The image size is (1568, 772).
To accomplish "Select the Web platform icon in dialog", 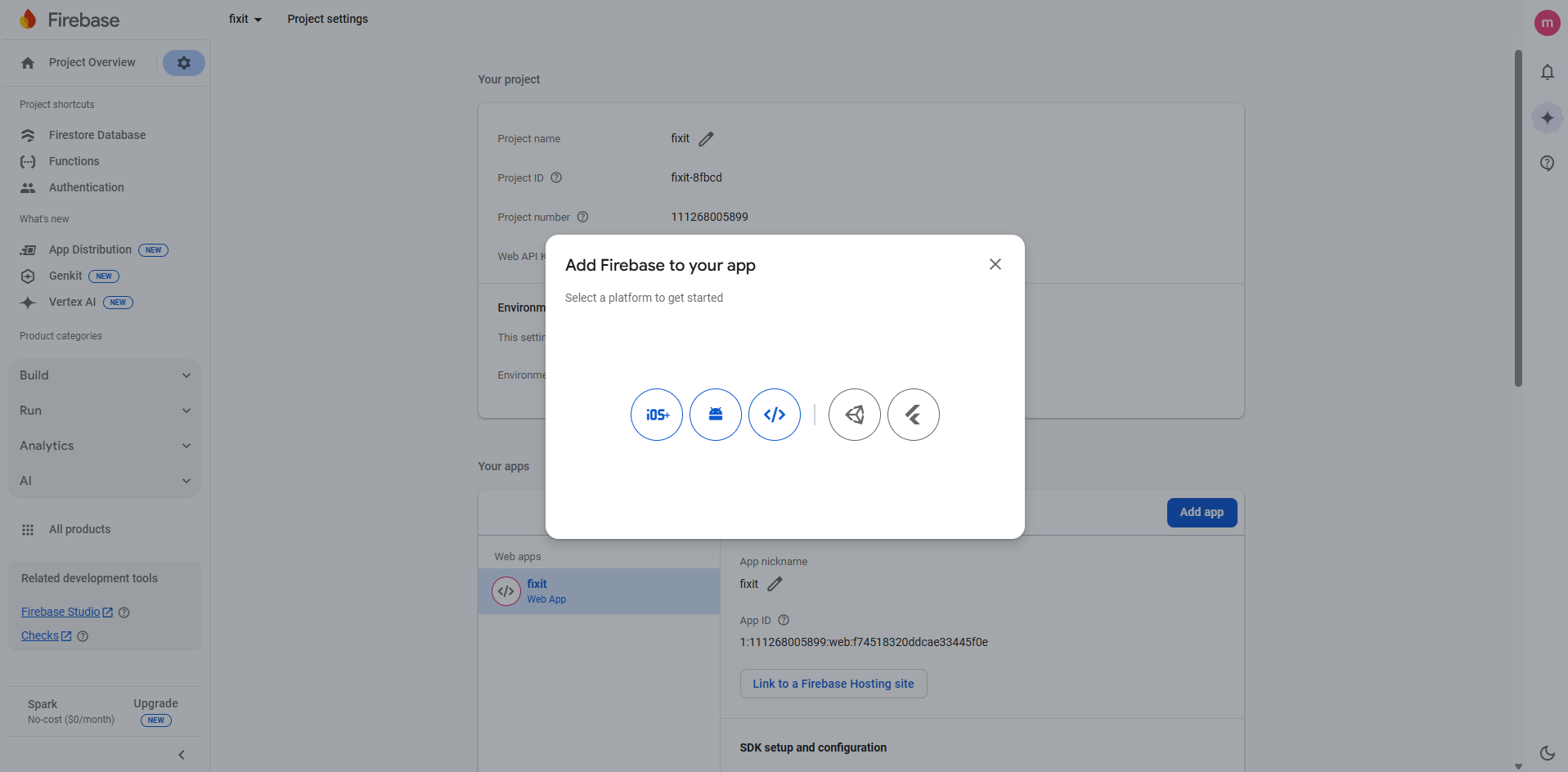I will pos(775,415).
